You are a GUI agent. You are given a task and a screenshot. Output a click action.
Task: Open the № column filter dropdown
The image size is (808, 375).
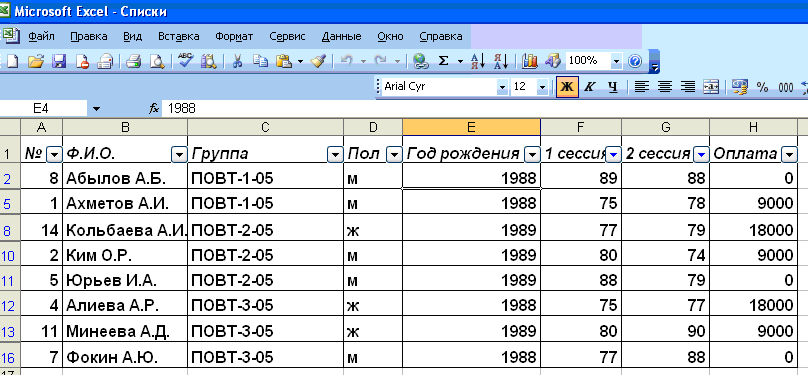[54, 155]
